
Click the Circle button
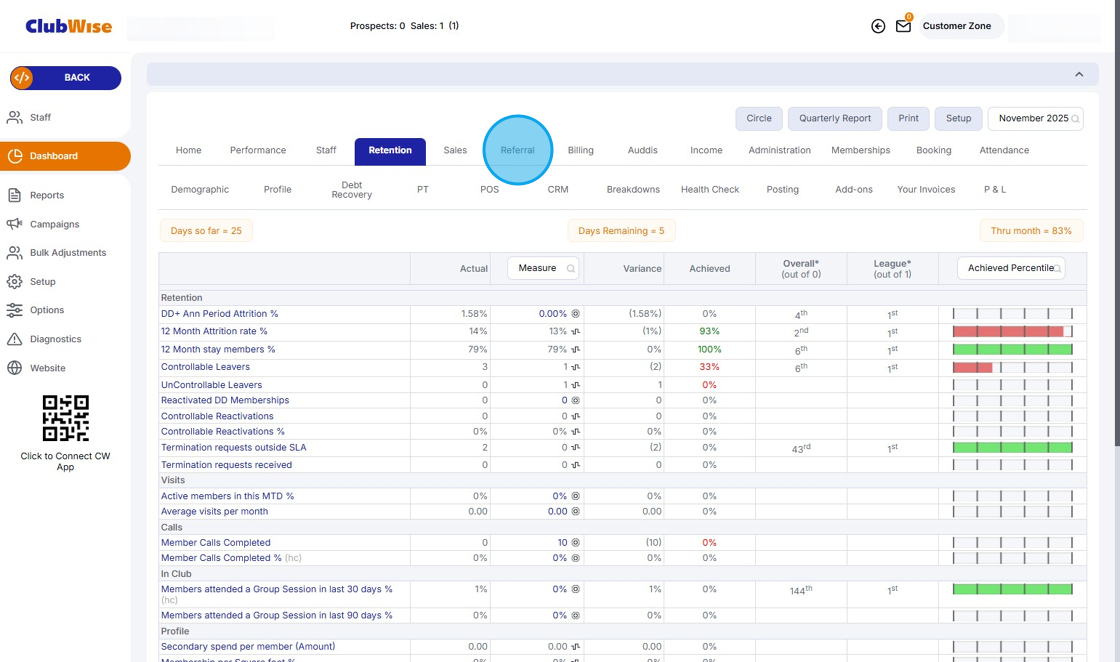(759, 119)
